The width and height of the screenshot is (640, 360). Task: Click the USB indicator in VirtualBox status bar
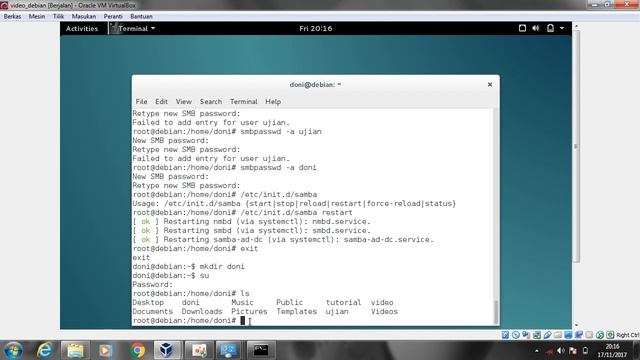point(547,335)
